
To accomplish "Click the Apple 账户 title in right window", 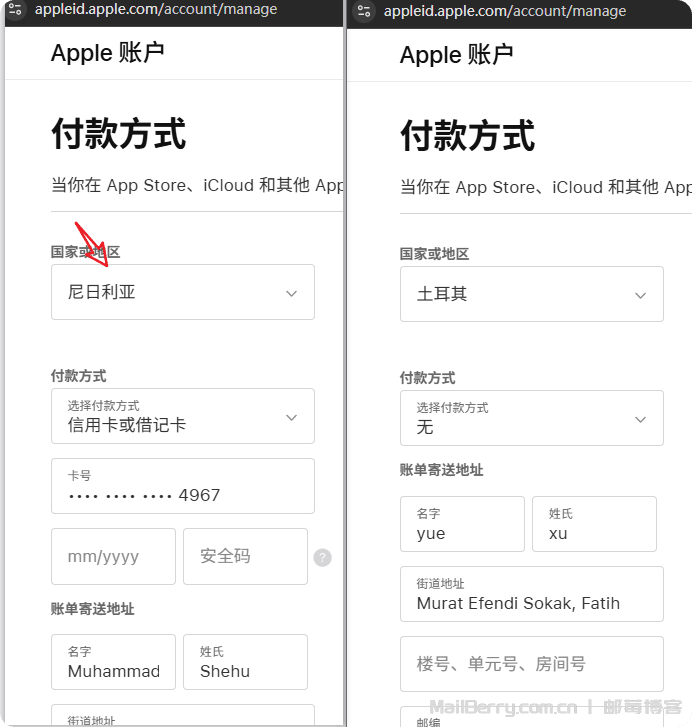I will coord(457,55).
